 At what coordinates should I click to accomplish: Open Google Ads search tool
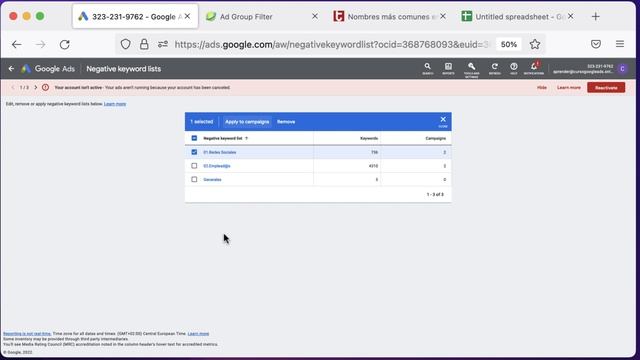point(427,68)
